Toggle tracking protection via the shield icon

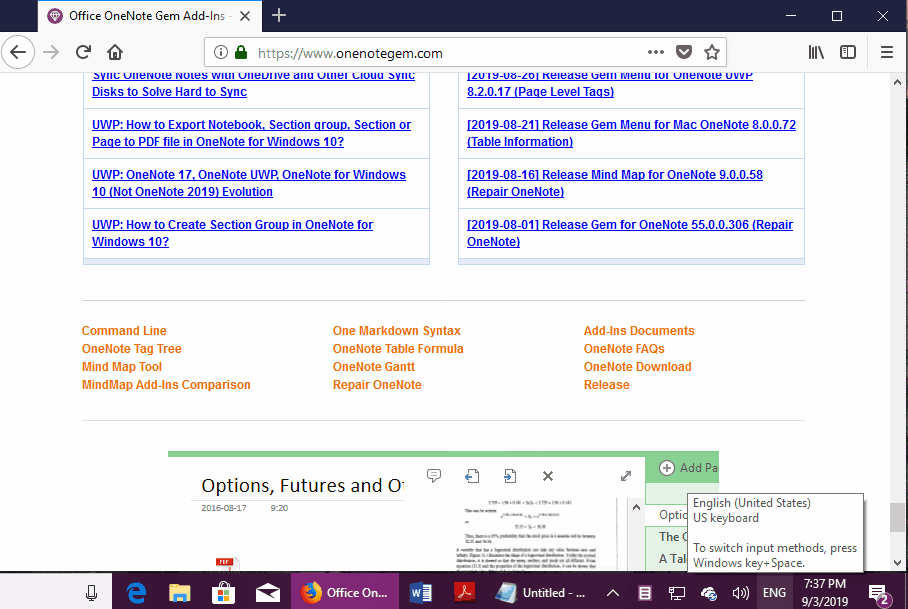(686, 51)
